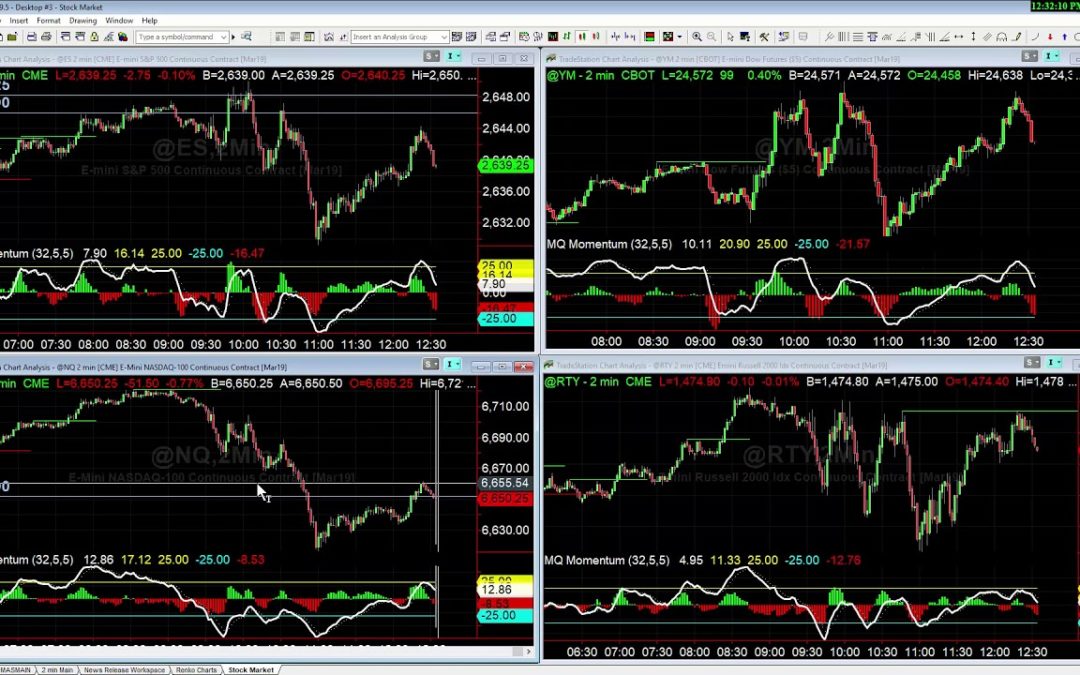Click the @YM - 2 min symbol label
This screenshot has height=675, width=1080.
(x=580, y=76)
